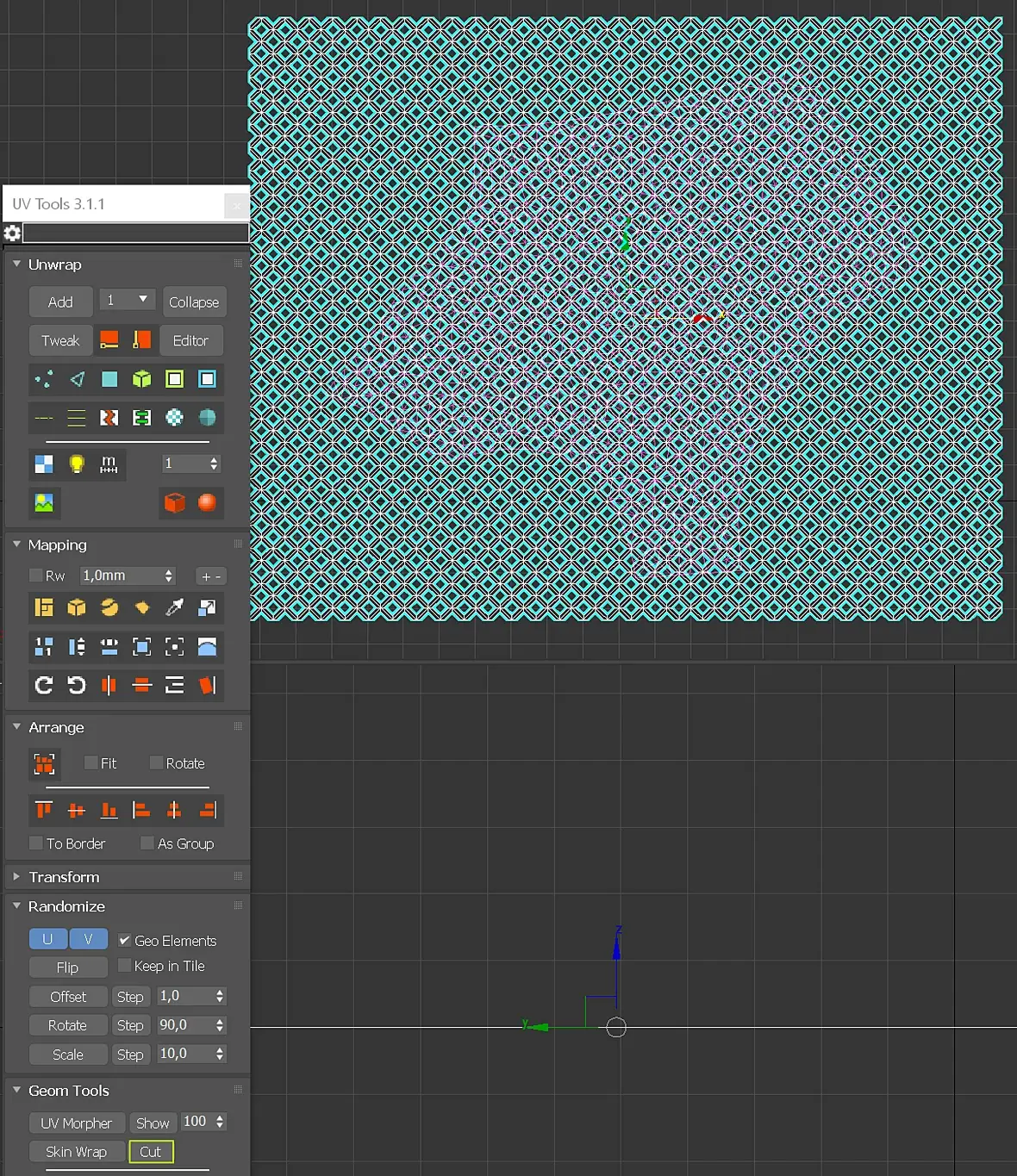The image size is (1017, 1176).
Task: Click the Collapse button
Action: (194, 302)
